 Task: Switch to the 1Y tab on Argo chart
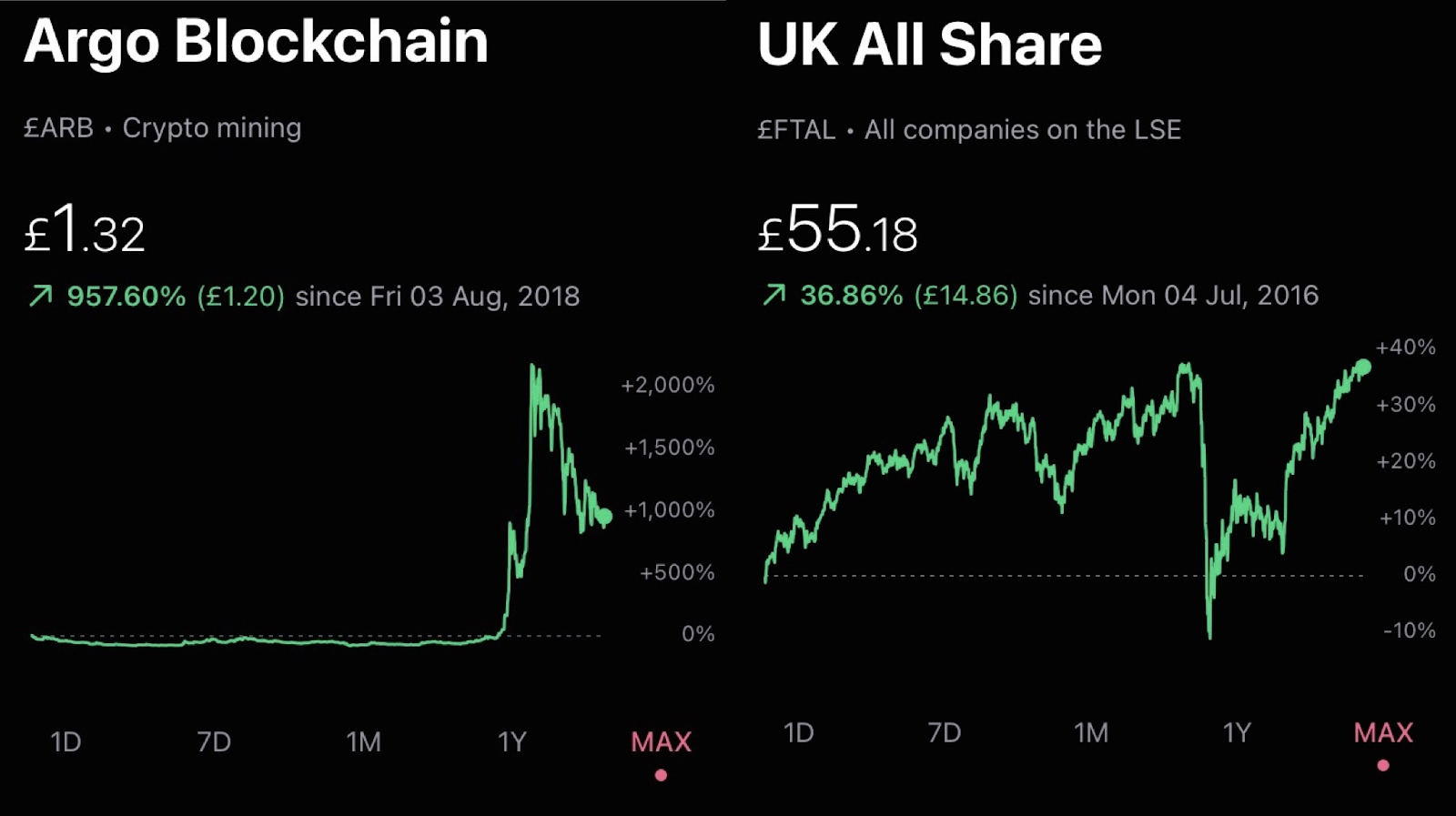pos(512,741)
